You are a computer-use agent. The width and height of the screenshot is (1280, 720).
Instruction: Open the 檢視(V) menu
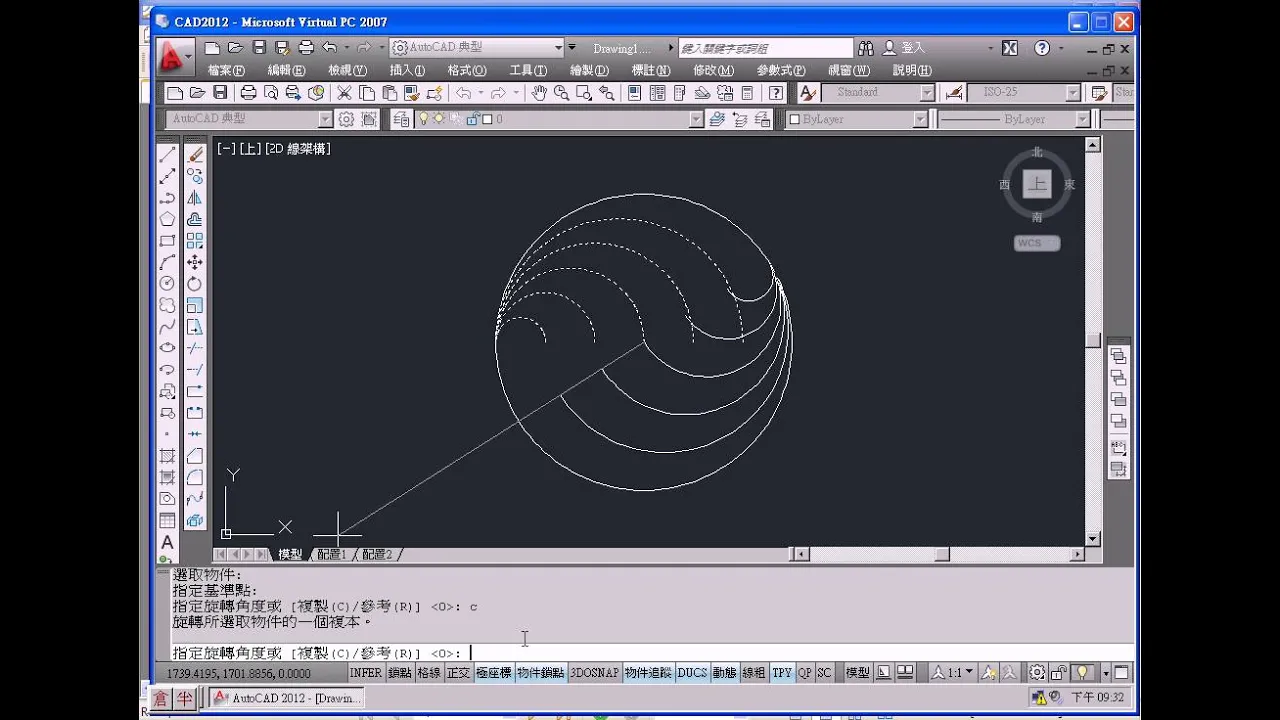347,71
